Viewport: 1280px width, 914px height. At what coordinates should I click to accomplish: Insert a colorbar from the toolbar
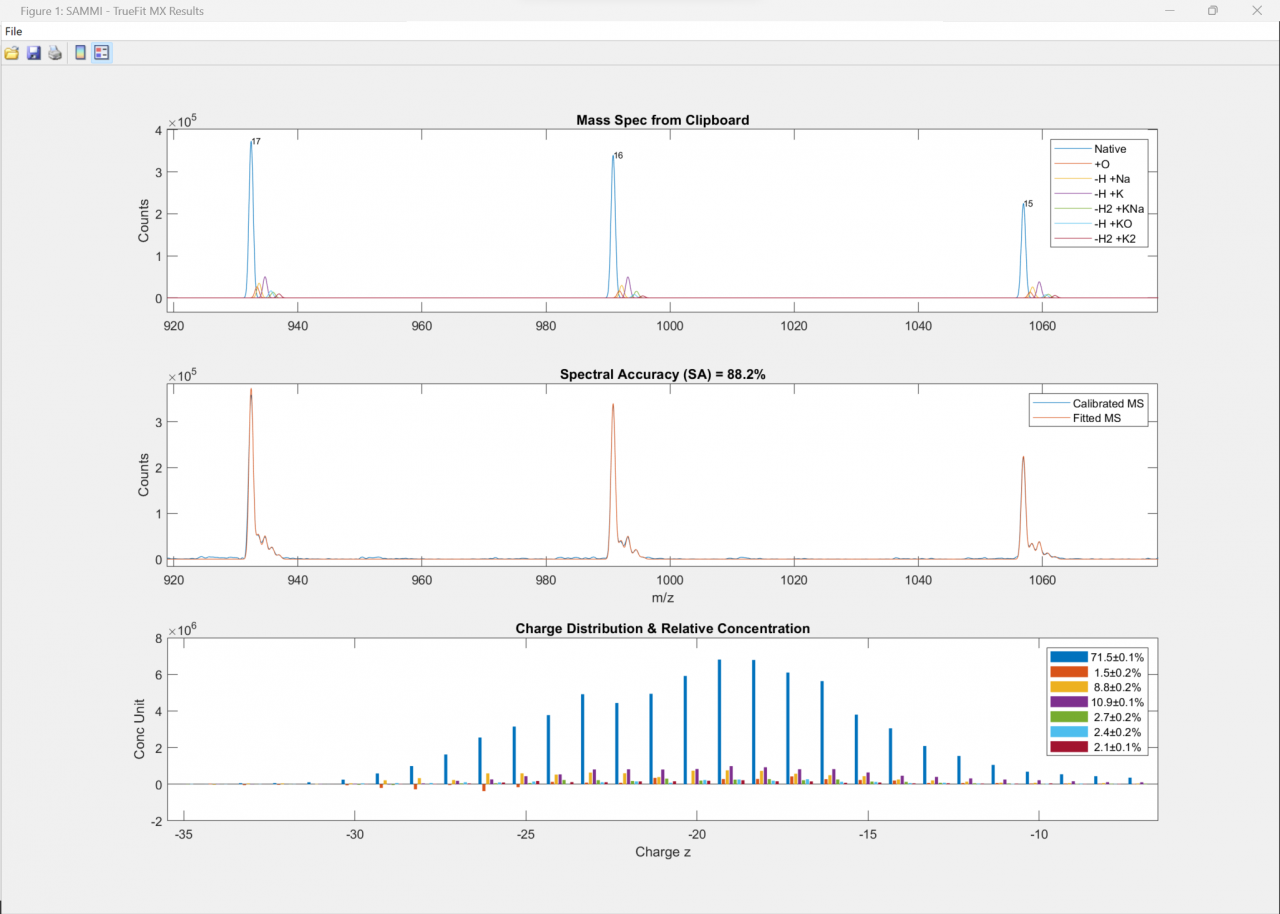click(81, 53)
